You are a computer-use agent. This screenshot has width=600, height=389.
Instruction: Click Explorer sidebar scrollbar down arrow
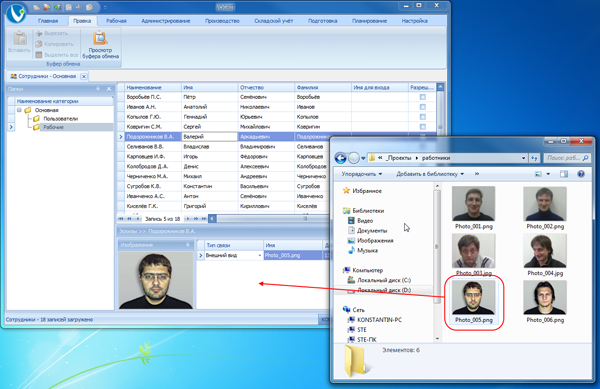pos(437,339)
